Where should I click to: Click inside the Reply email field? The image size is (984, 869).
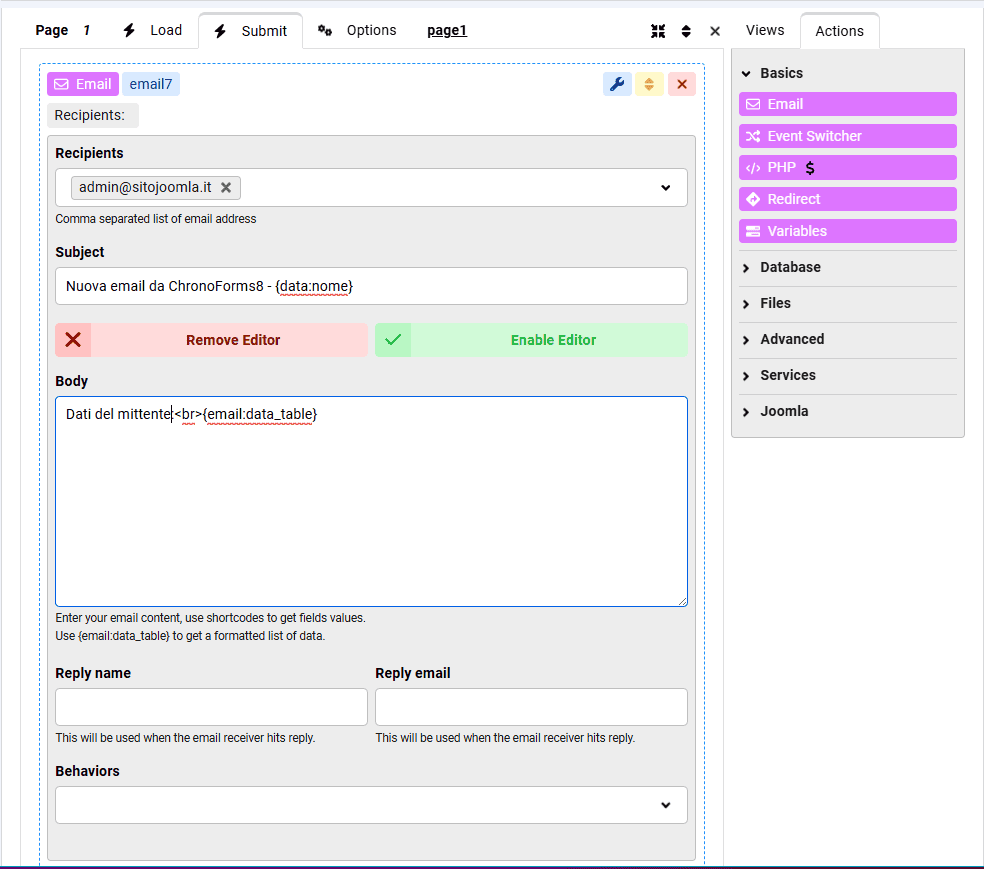tap(531, 707)
